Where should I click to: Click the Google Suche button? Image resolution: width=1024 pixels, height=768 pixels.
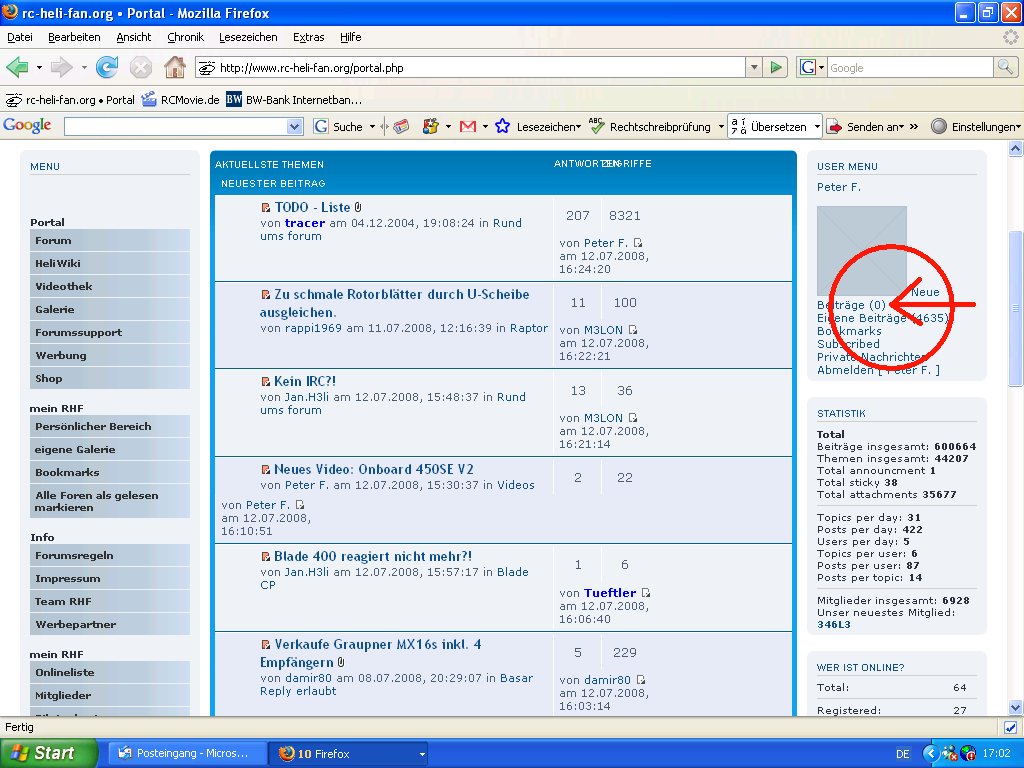[338, 127]
